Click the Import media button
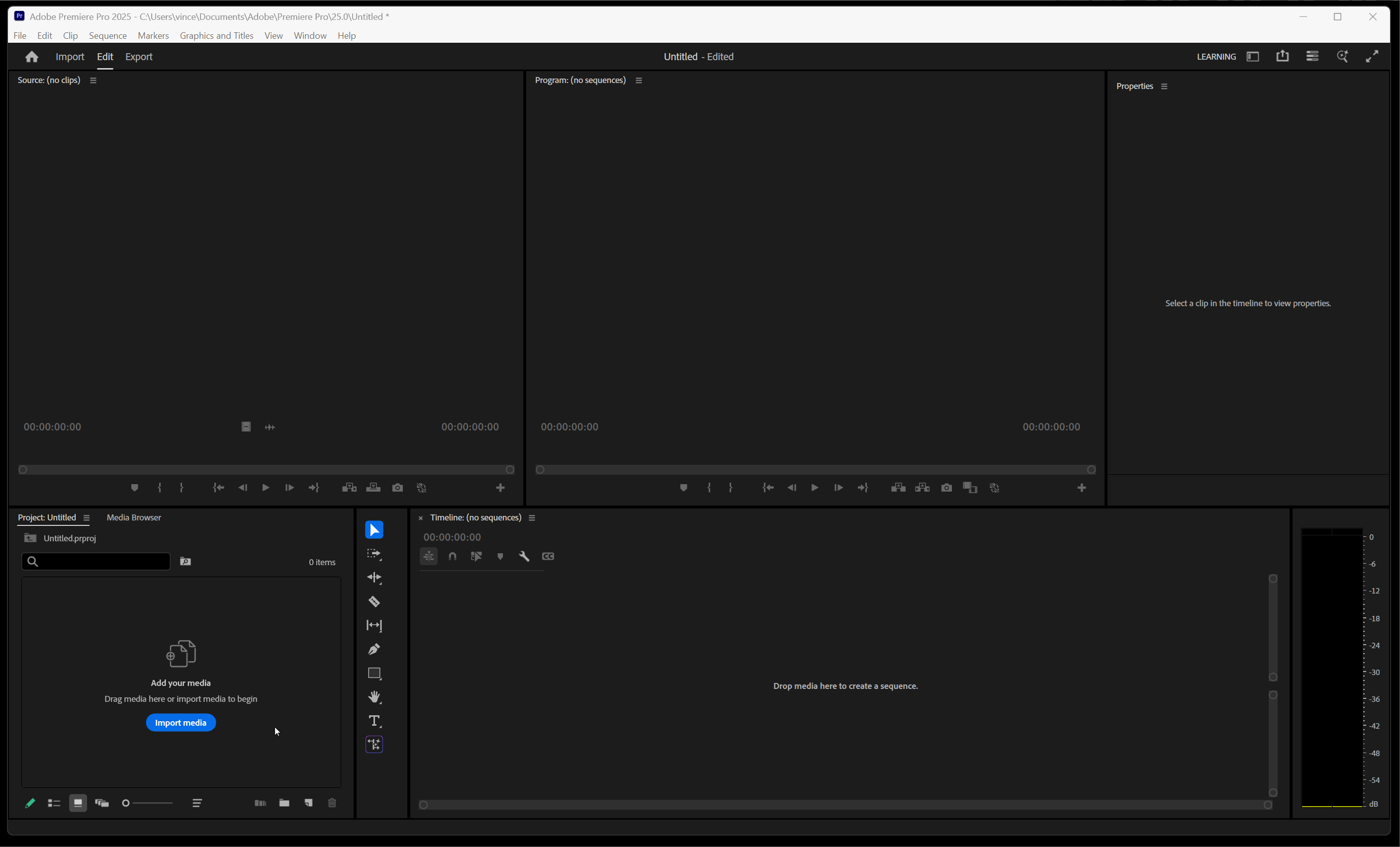 point(181,722)
